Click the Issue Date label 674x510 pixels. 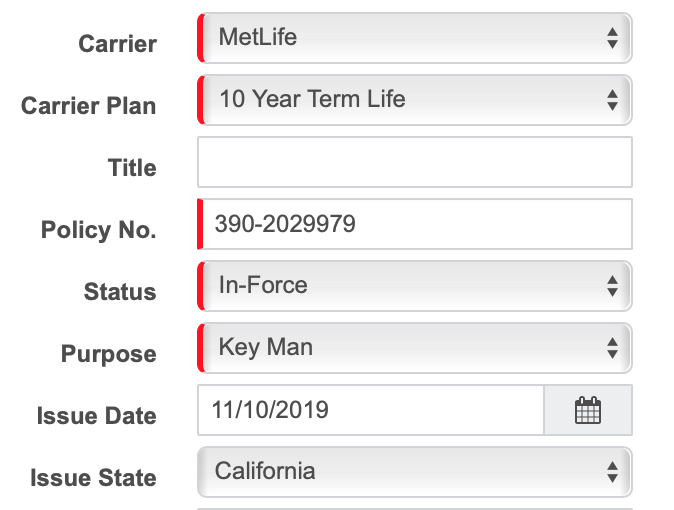(97, 416)
